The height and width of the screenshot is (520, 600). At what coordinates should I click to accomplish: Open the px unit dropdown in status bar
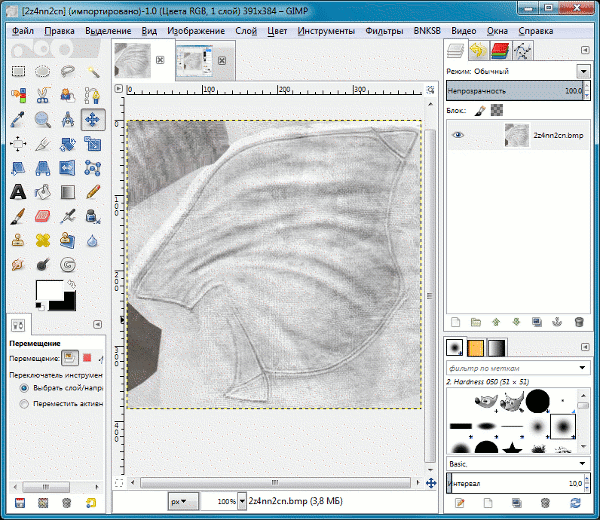coord(183,501)
